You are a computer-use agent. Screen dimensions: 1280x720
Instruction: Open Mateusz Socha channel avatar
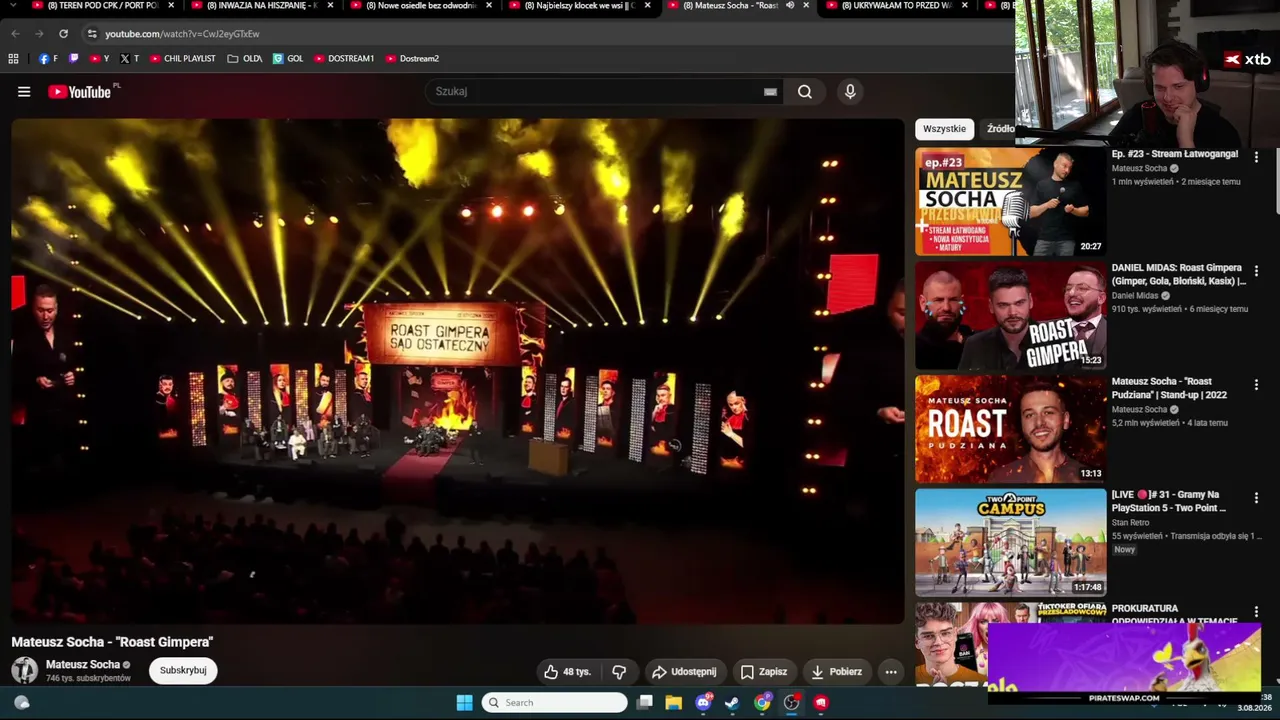click(25, 670)
